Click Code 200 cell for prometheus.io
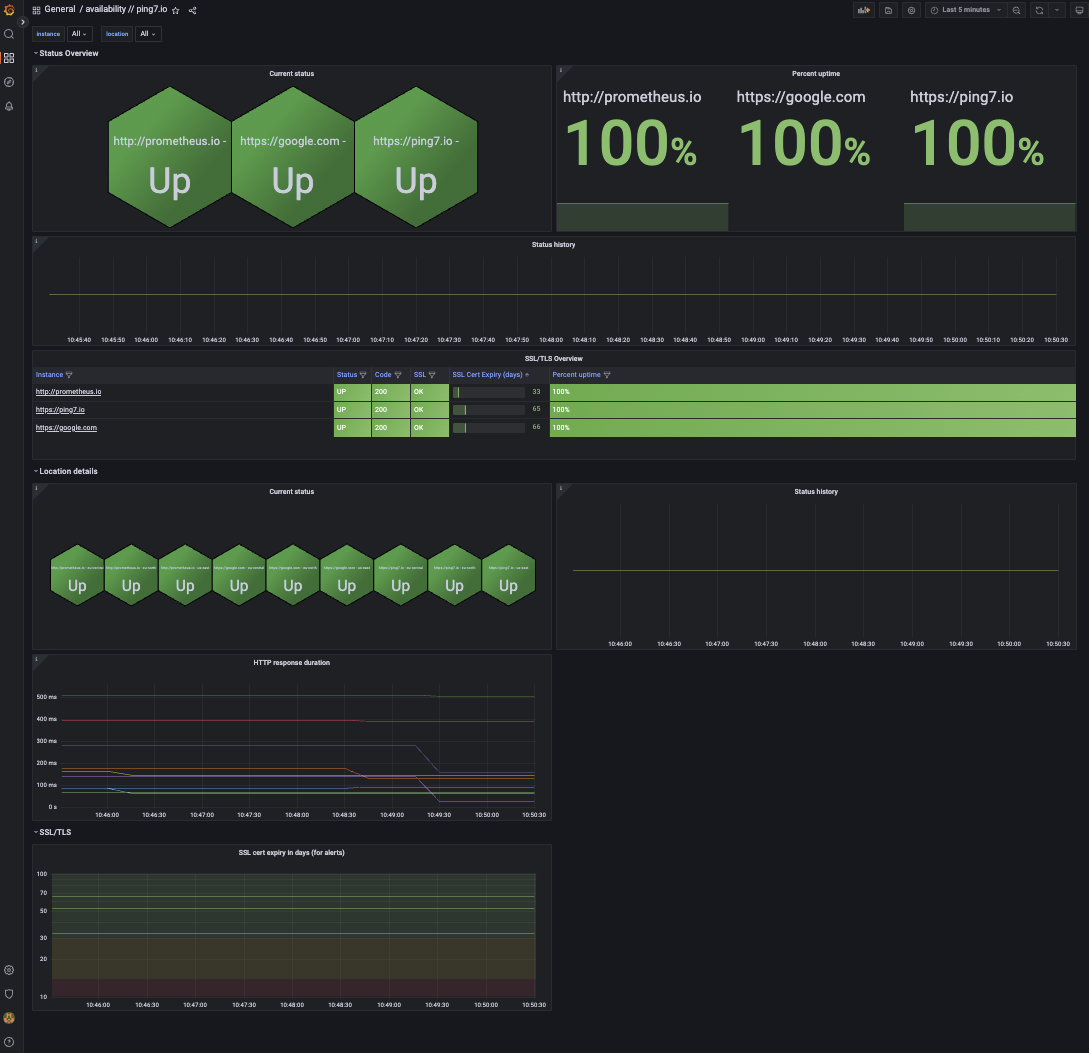This screenshot has height=1053, width=1089. point(390,392)
